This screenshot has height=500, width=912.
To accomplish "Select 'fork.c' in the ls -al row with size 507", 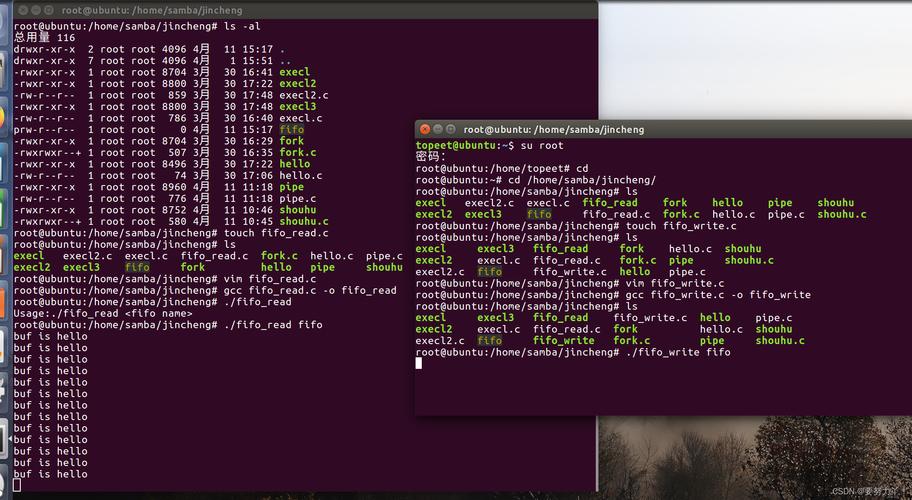I will point(298,152).
